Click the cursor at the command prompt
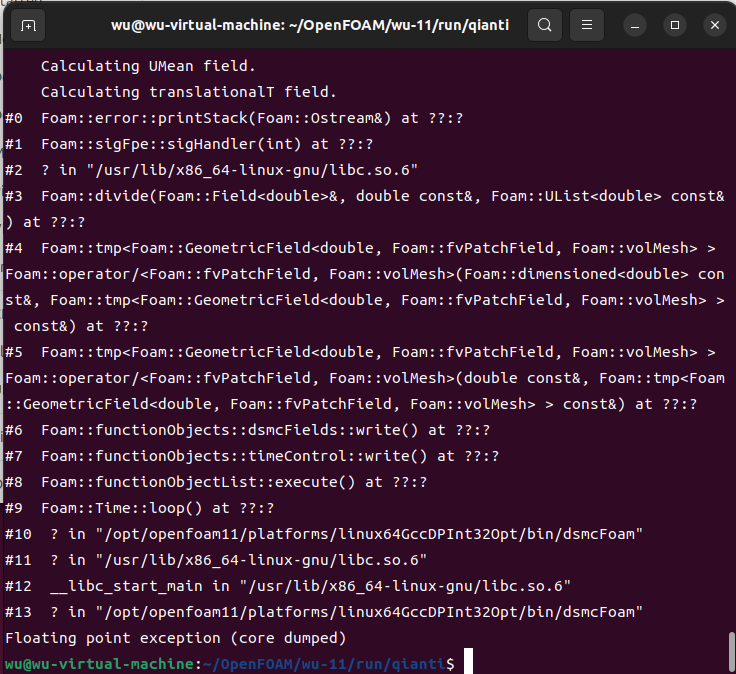The image size is (736, 674). click(468, 664)
